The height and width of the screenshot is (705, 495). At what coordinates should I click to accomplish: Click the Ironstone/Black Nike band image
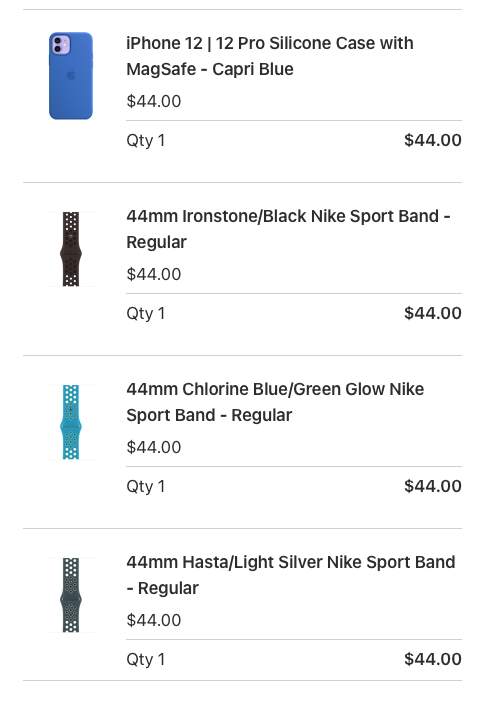[x=71, y=249]
